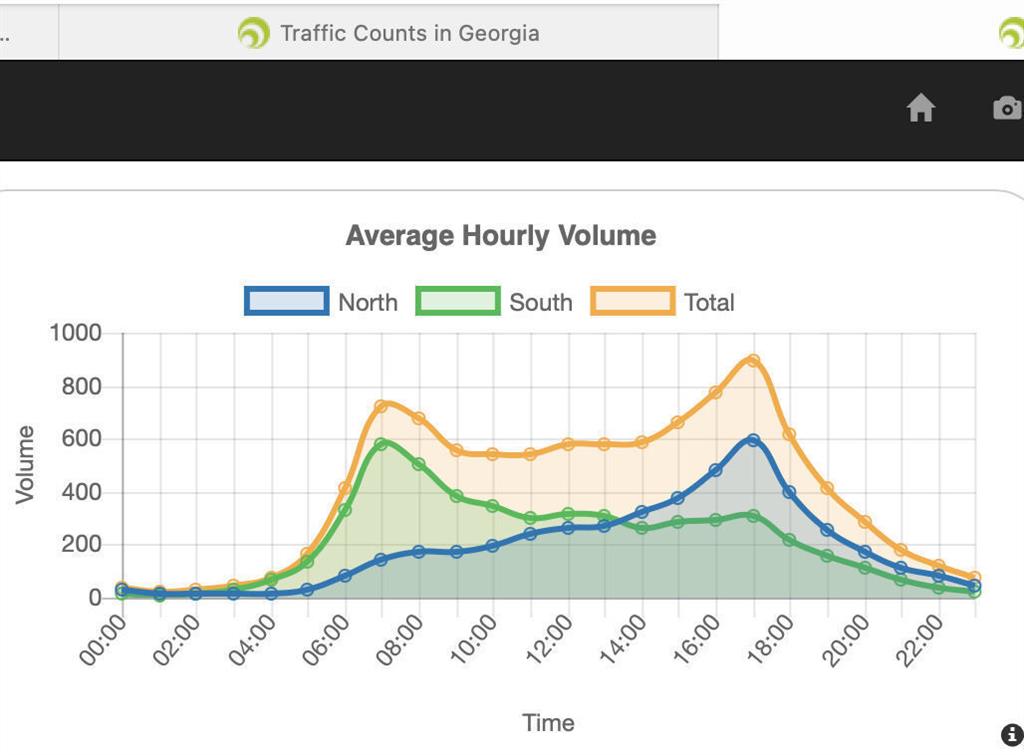
Task: Select the North data point at 12:00
Action: click(x=567, y=527)
